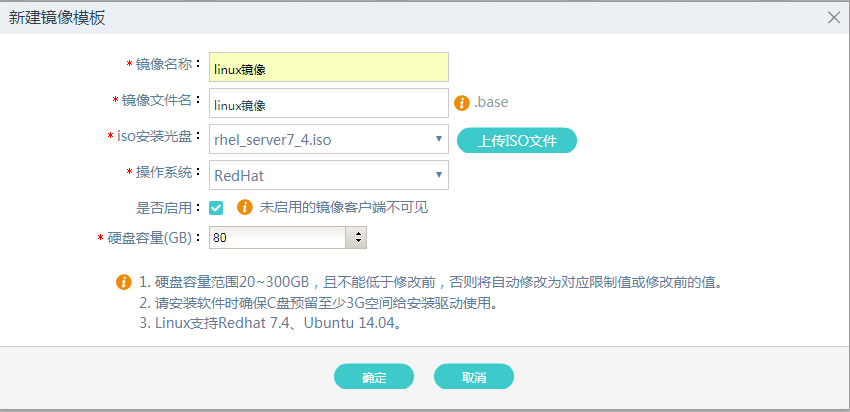
Task: Open the iso安装光盘 dropdown
Action: coord(329,139)
